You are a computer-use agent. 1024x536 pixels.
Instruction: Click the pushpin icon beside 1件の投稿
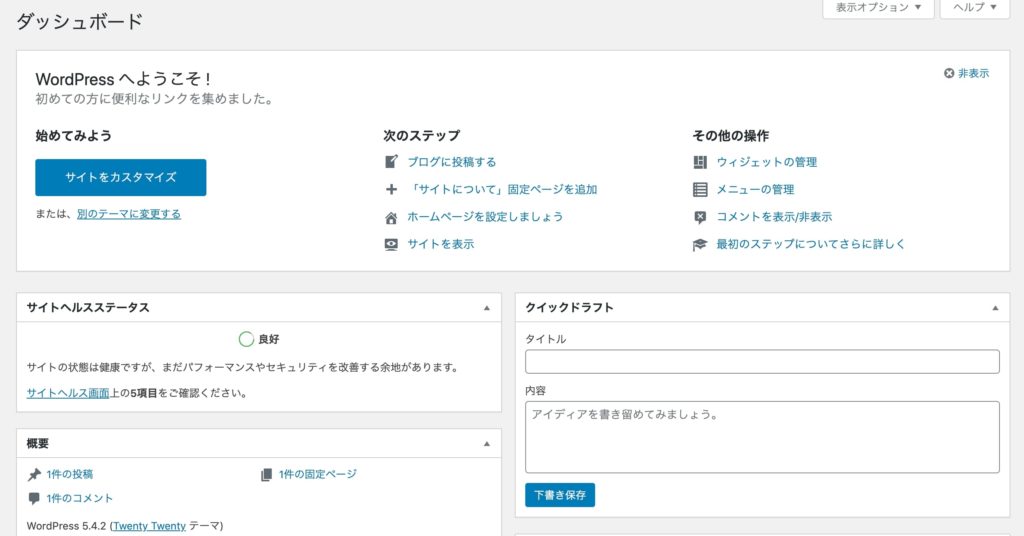coord(34,474)
